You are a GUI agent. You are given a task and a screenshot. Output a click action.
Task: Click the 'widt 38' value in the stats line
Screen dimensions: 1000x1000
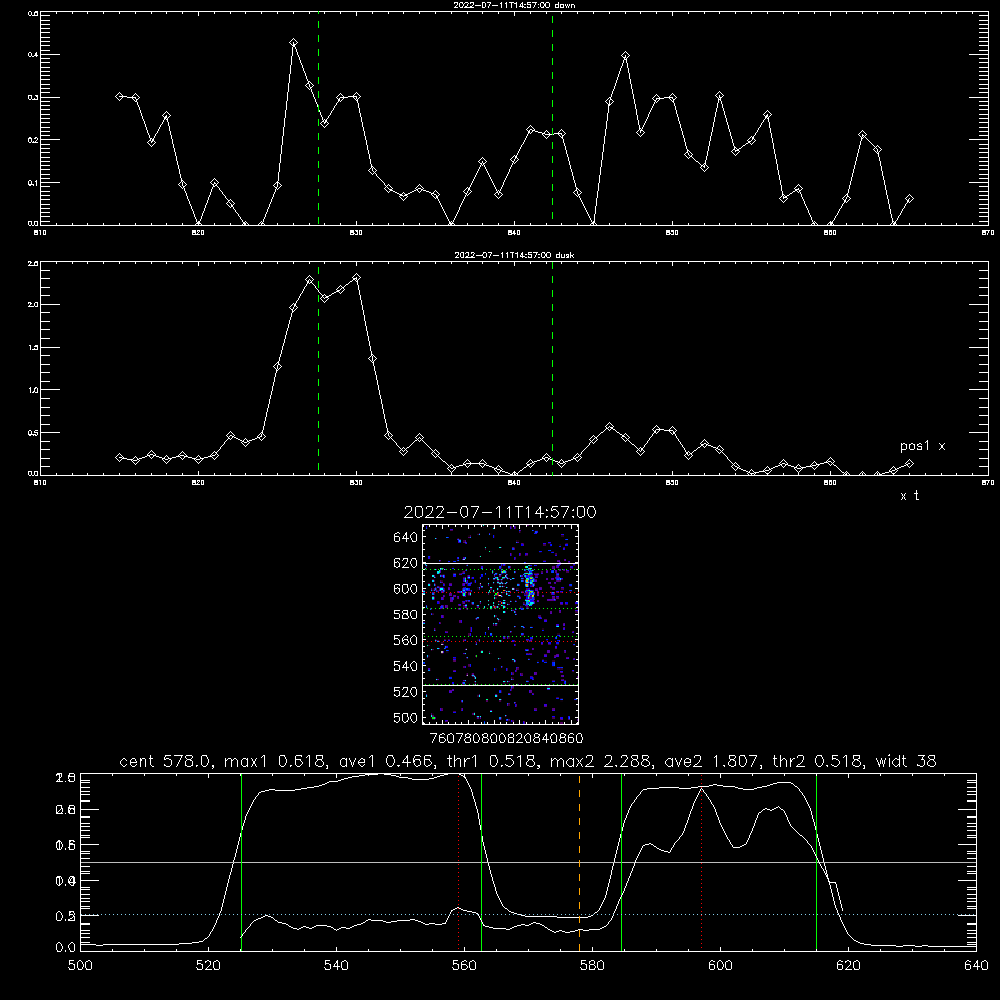(x=906, y=761)
